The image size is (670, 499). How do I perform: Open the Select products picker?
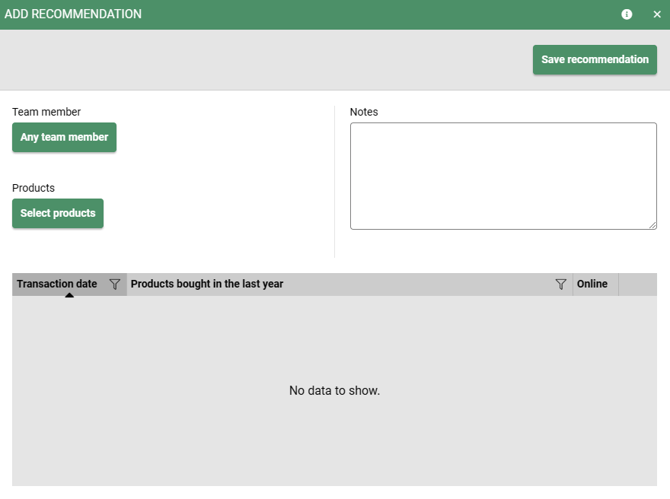point(58,213)
